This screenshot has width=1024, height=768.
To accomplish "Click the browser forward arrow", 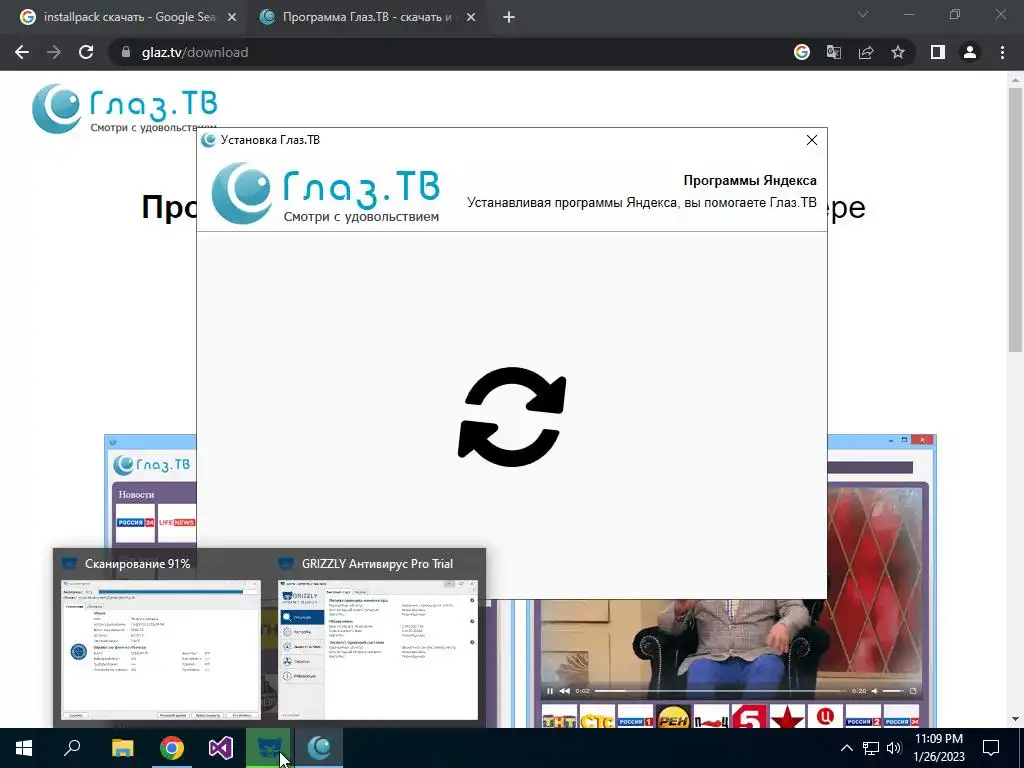I will coord(54,52).
